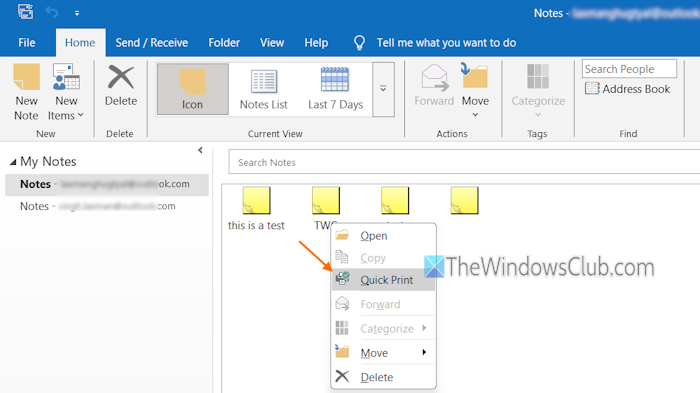Image resolution: width=700 pixels, height=393 pixels.
Task: Choose Forward in the context menu
Action: click(x=383, y=304)
